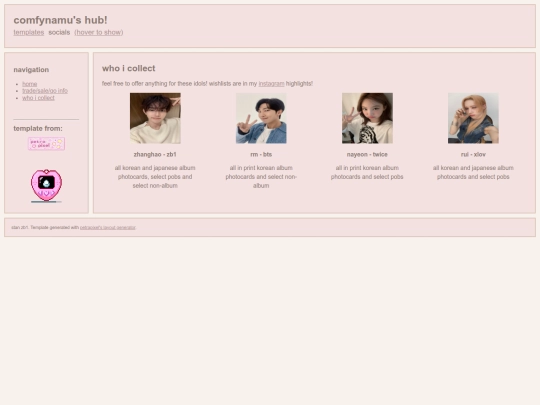
Task: Click the (hover to show) link
Action: pyautogui.click(x=99, y=32)
